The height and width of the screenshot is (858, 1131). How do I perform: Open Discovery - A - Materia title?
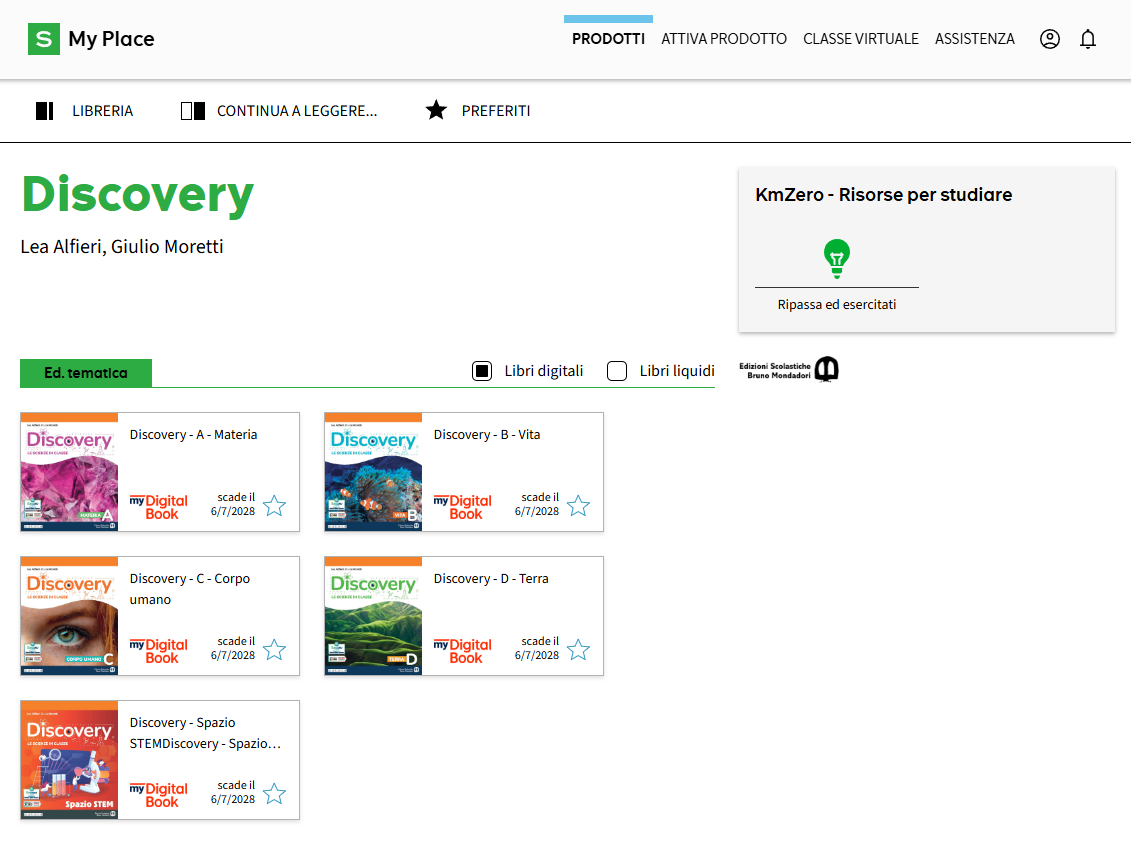pos(193,435)
